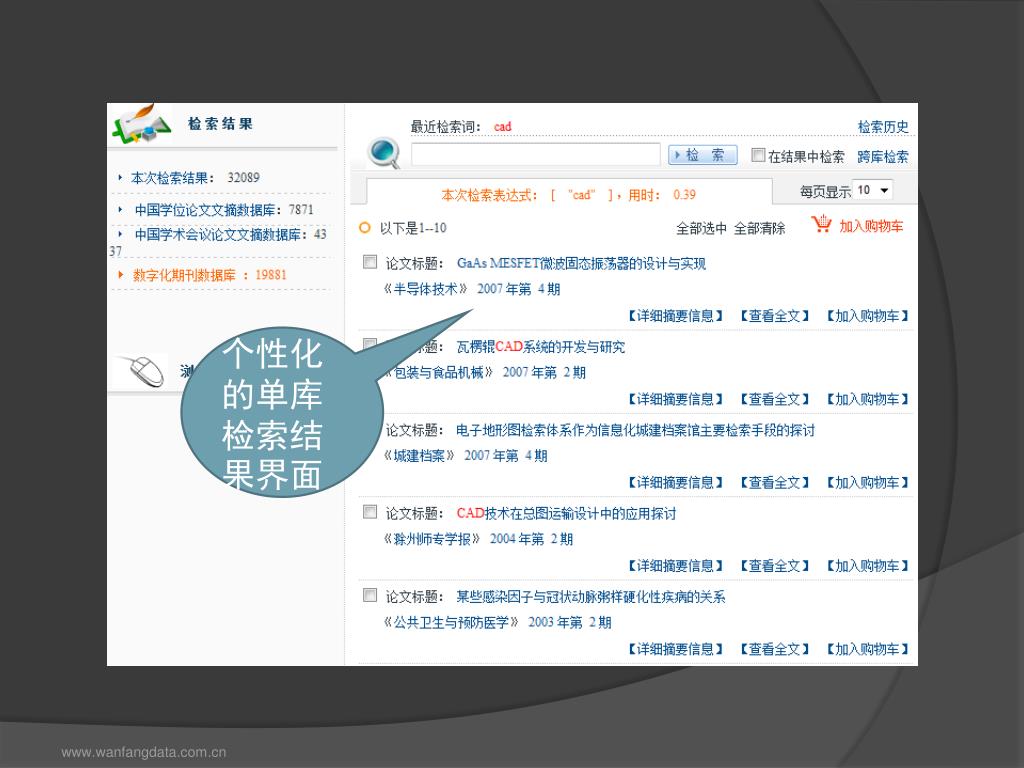Open paper 某些感染因子与冠状动脉粥样硬化性疾病的关系
The height and width of the screenshot is (768, 1024).
pos(591,597)
